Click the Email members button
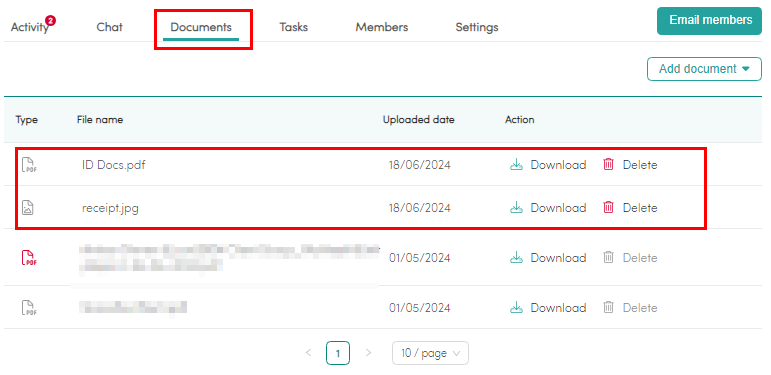This screenshot has width=771, height=375. pos(709,21)
